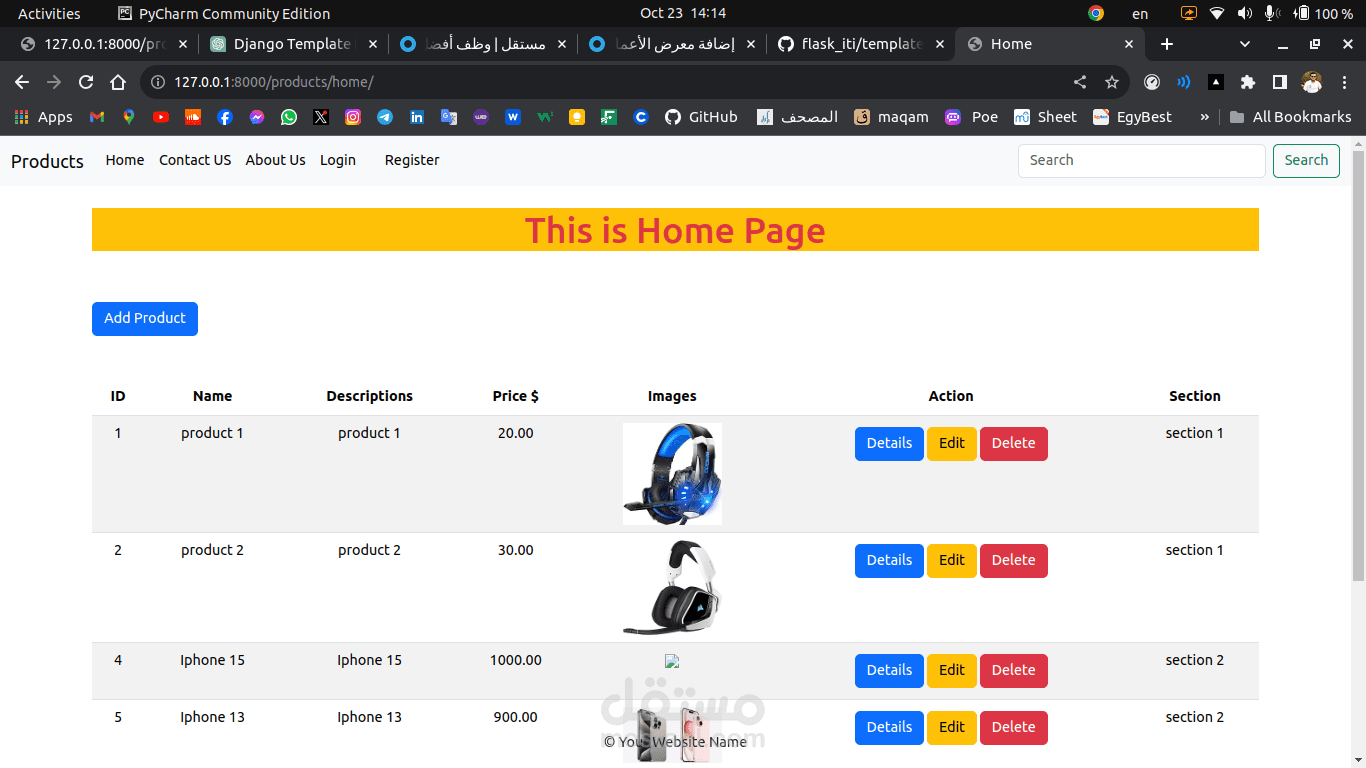Click the Search input field in the navbar

coord(1140,160)
